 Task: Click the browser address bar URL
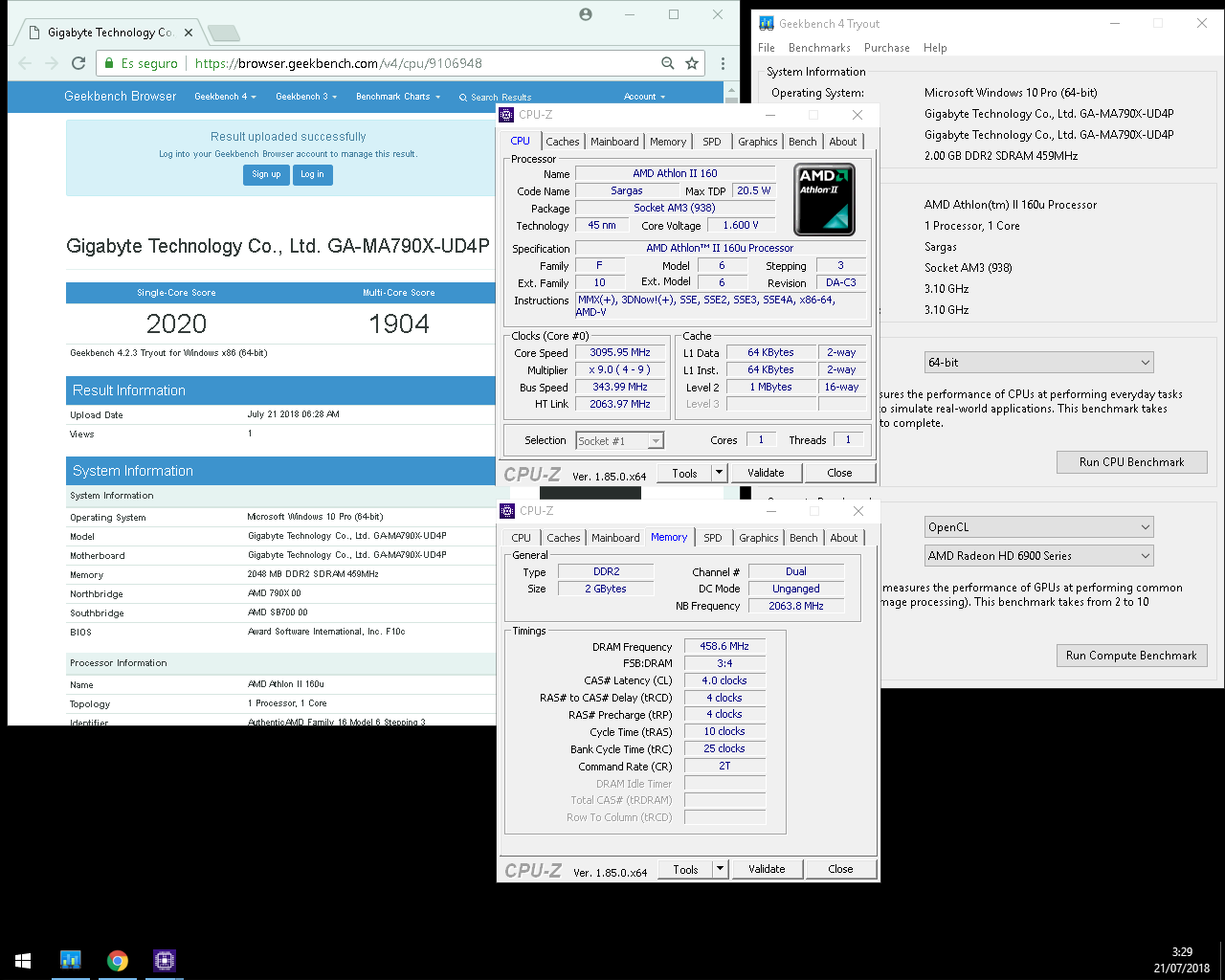click(x=339, y=63)
